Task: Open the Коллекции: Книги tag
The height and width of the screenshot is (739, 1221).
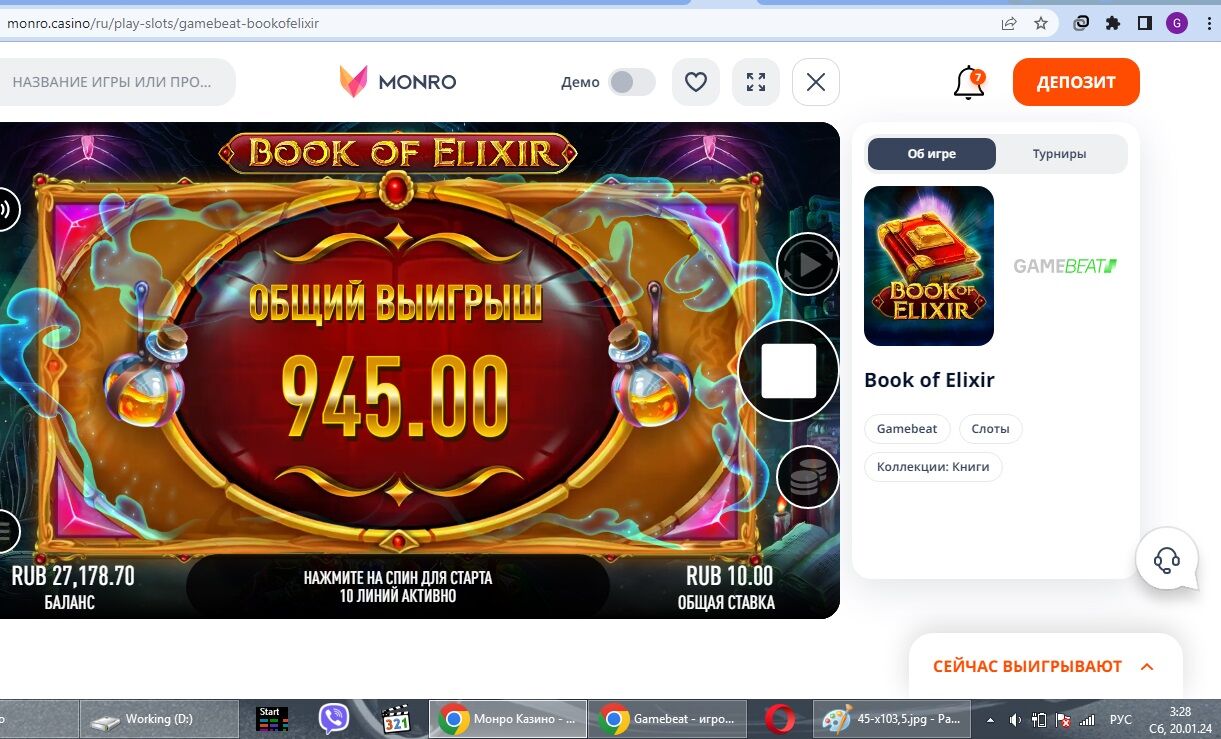Action: 933,467
